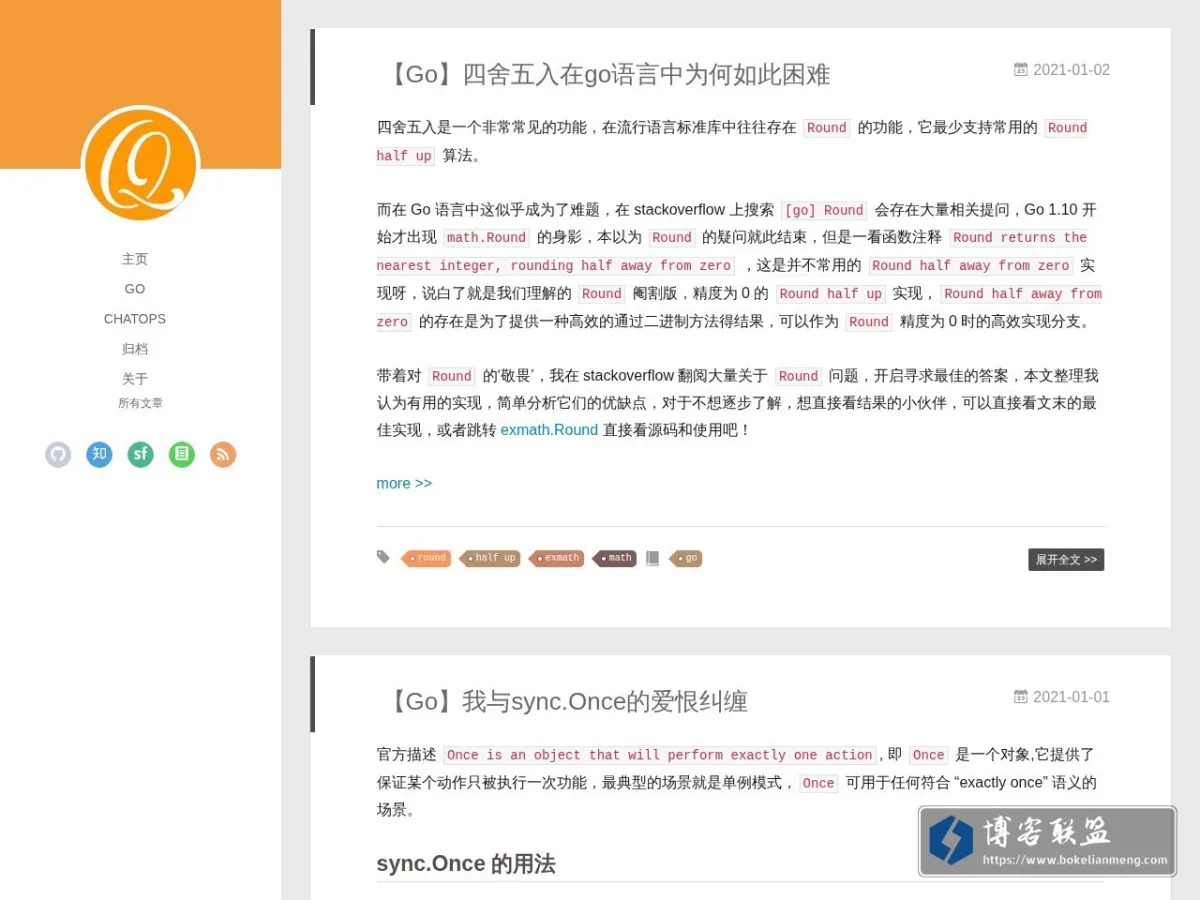Select the go category tag
Viewport: 1200px width, 900px height.
(686, 558)
